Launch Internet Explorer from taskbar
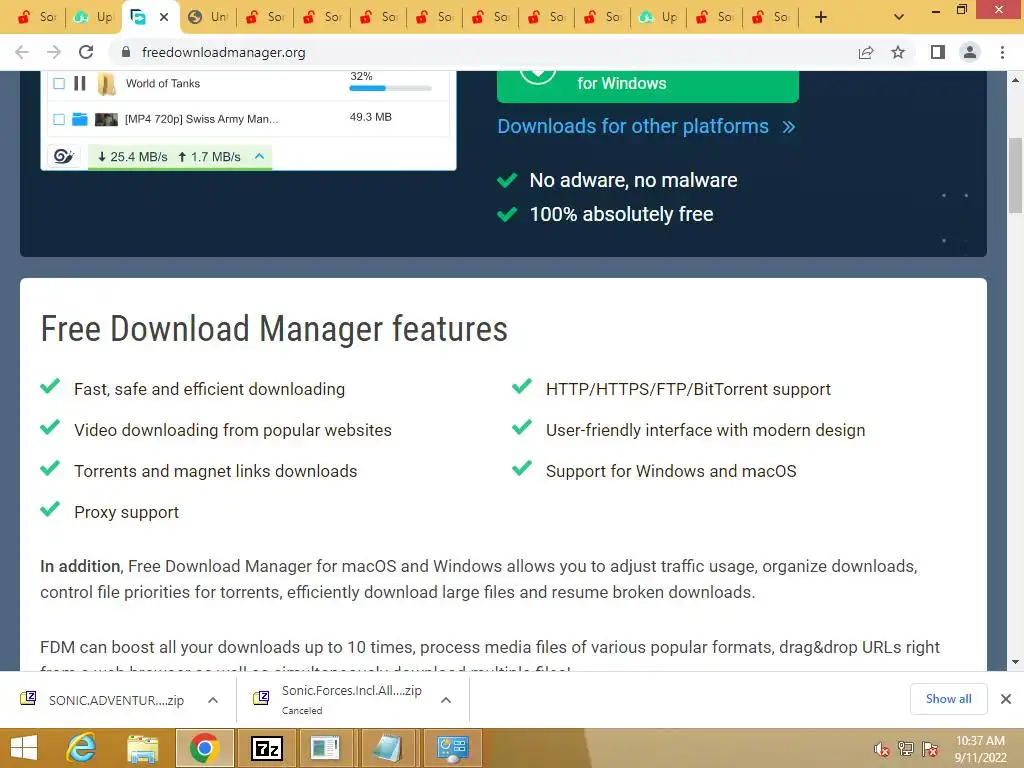The width and height of the screenshot is (1024, 768). click(x=81, y=748)
